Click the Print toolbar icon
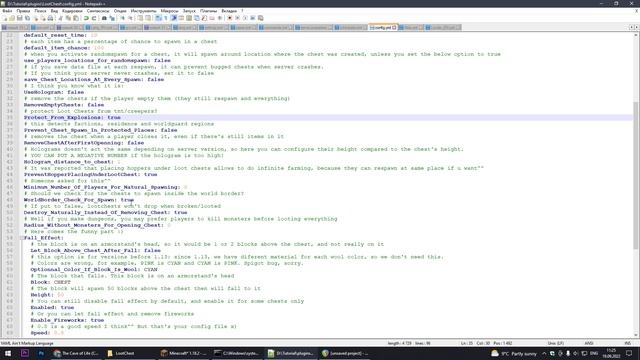The height and width of the screenshot is (360, 640). [50, 18]
